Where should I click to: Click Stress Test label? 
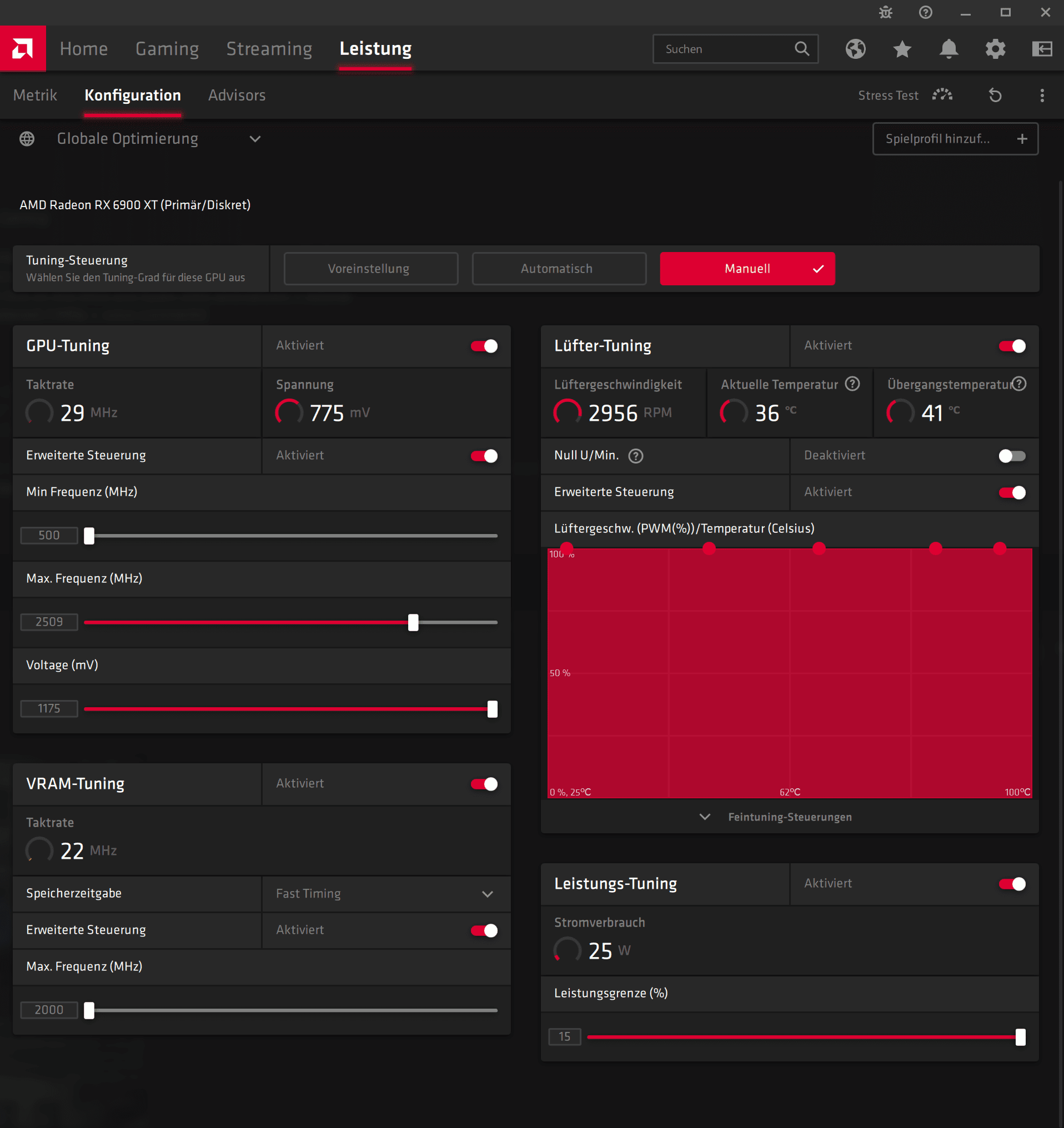click(x=888, y=95)
